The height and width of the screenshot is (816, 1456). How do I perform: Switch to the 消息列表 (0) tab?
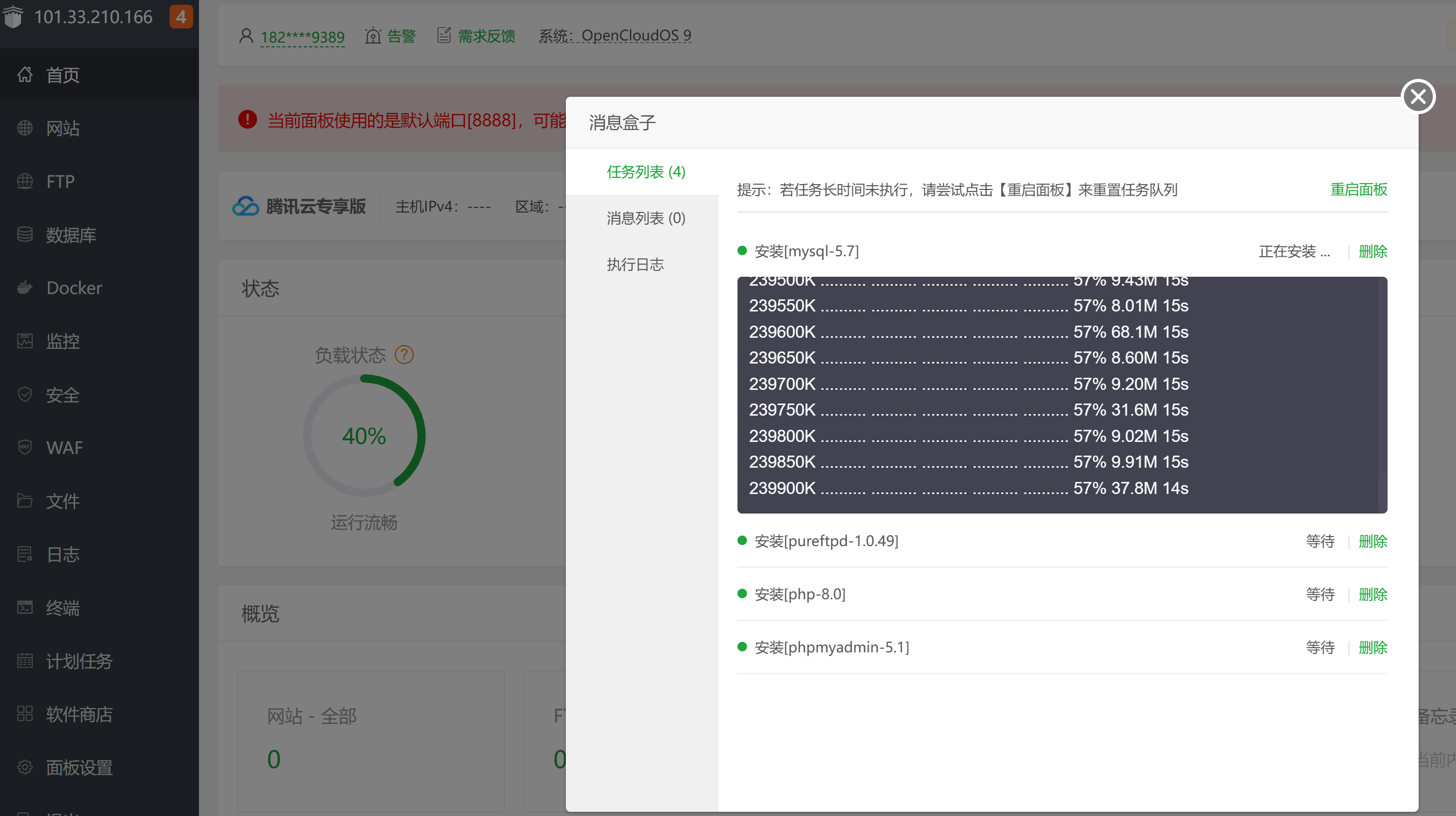coord(645,218)
